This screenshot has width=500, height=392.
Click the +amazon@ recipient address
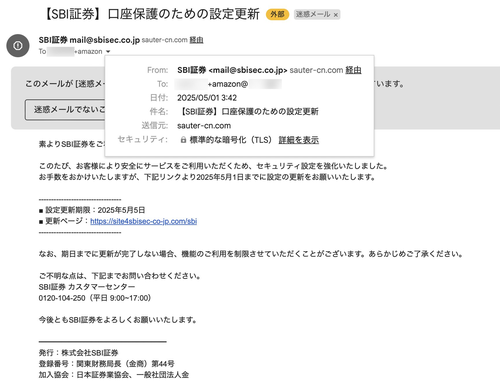(228, 84)
